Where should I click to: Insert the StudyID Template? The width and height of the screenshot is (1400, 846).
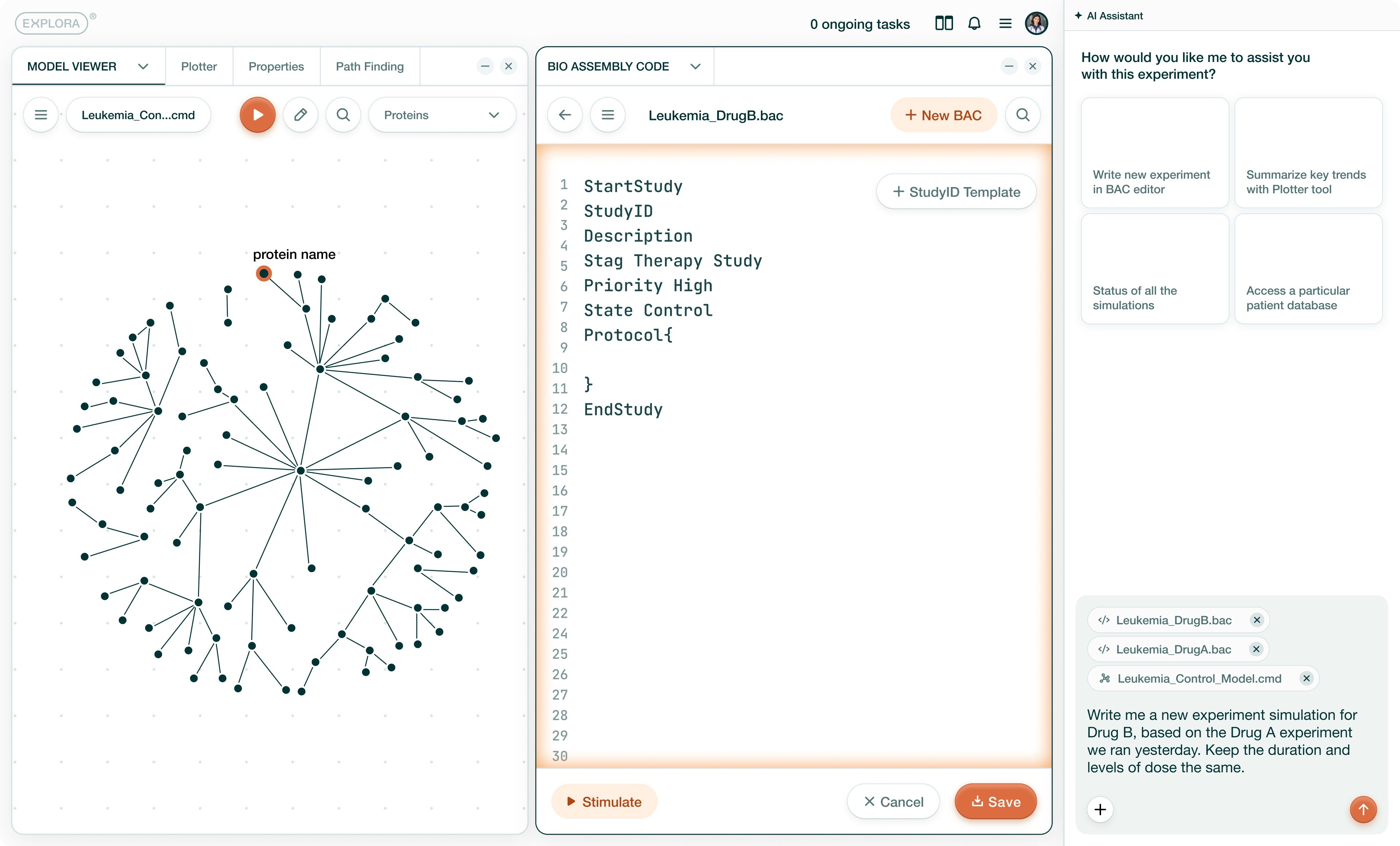[956, 191]
